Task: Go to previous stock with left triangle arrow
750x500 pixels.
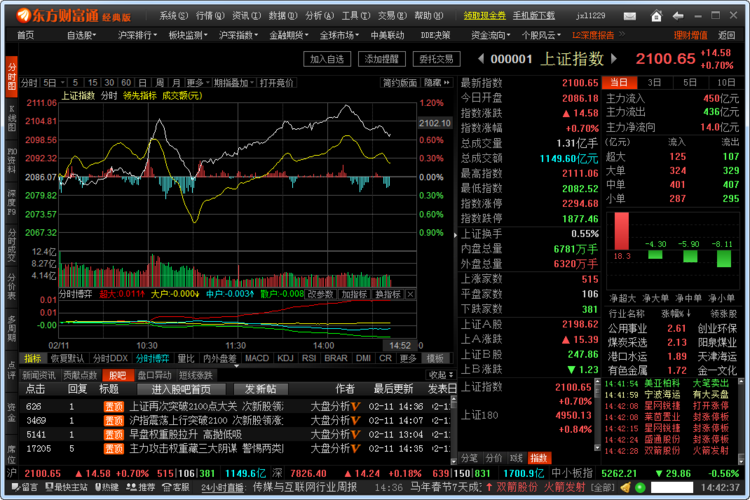Action: [481, 59]
